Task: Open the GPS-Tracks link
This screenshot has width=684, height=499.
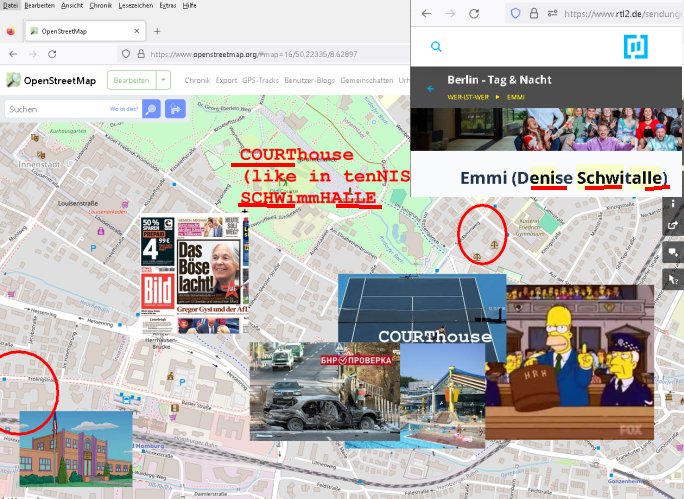Action: click(x=260, y=80)
